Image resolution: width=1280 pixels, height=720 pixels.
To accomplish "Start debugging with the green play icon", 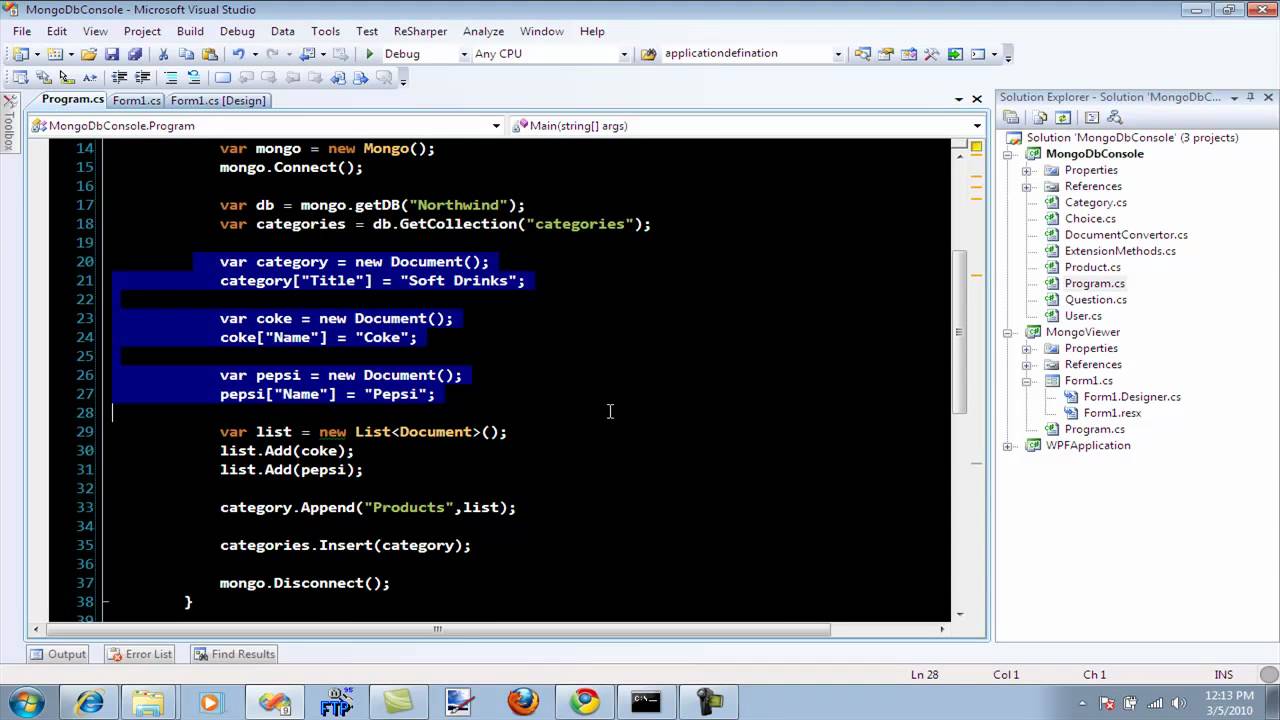I will 370,54.
